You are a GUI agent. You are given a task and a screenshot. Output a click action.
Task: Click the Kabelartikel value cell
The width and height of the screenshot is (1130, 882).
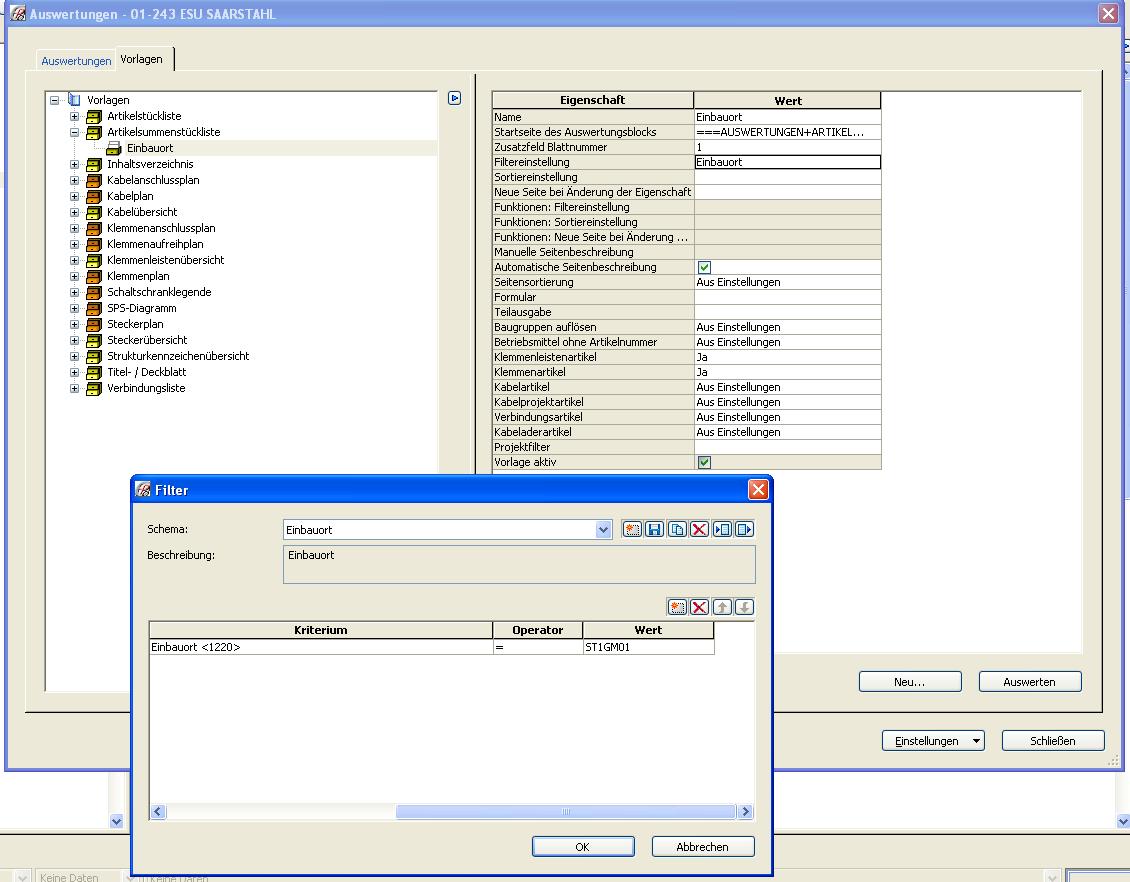click(787, 387)
